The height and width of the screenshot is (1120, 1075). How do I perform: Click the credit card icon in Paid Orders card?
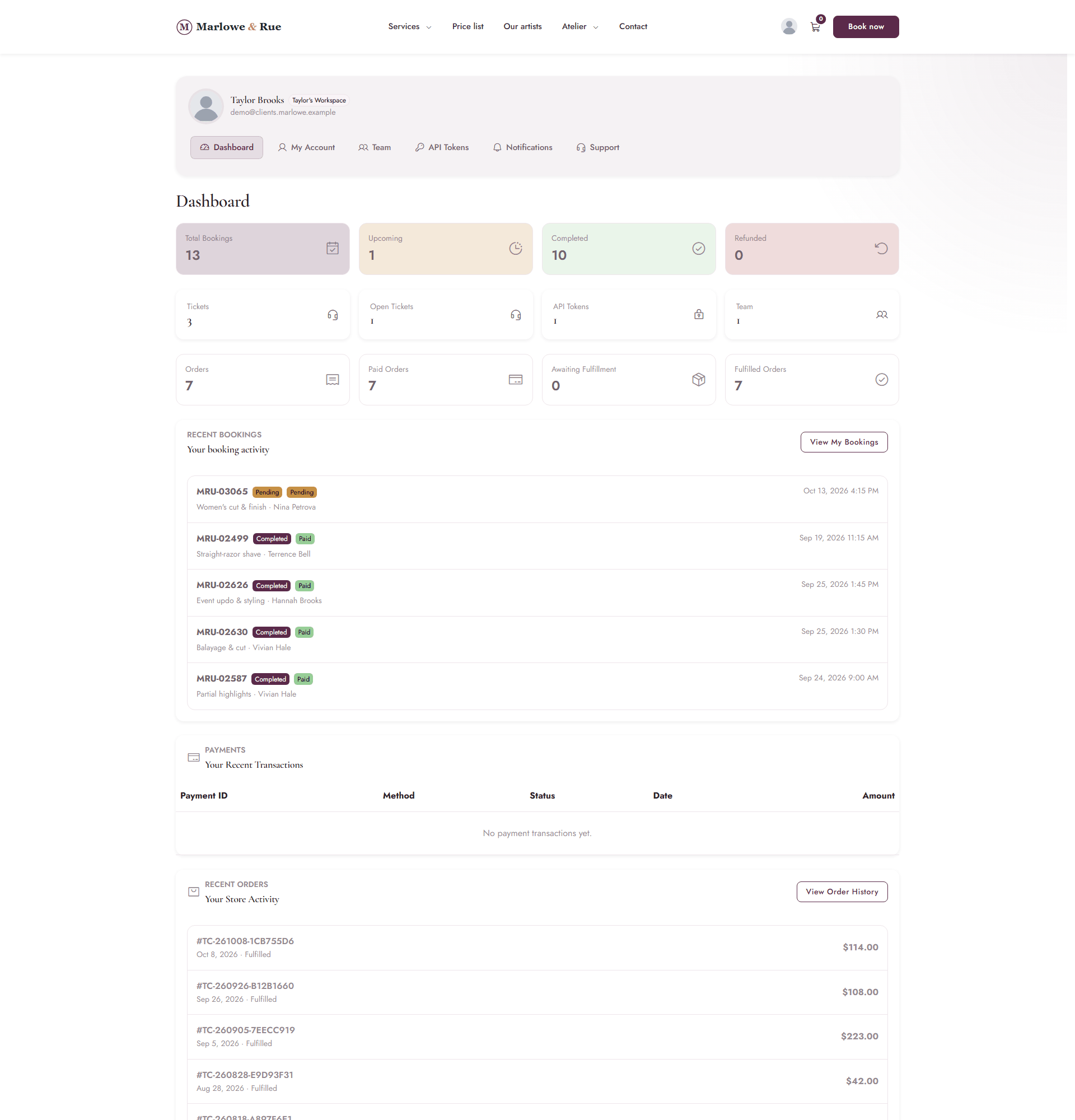pyautogui.click(x=515, y=380)
